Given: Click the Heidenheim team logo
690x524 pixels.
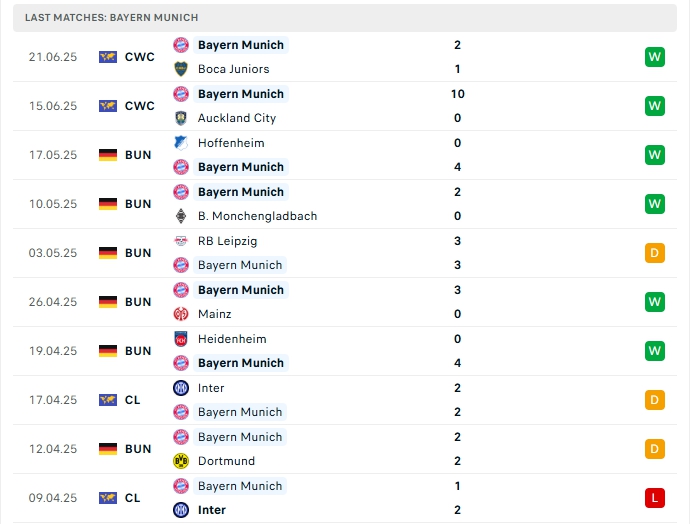Looking at the screenshot, I should [181, 339].
